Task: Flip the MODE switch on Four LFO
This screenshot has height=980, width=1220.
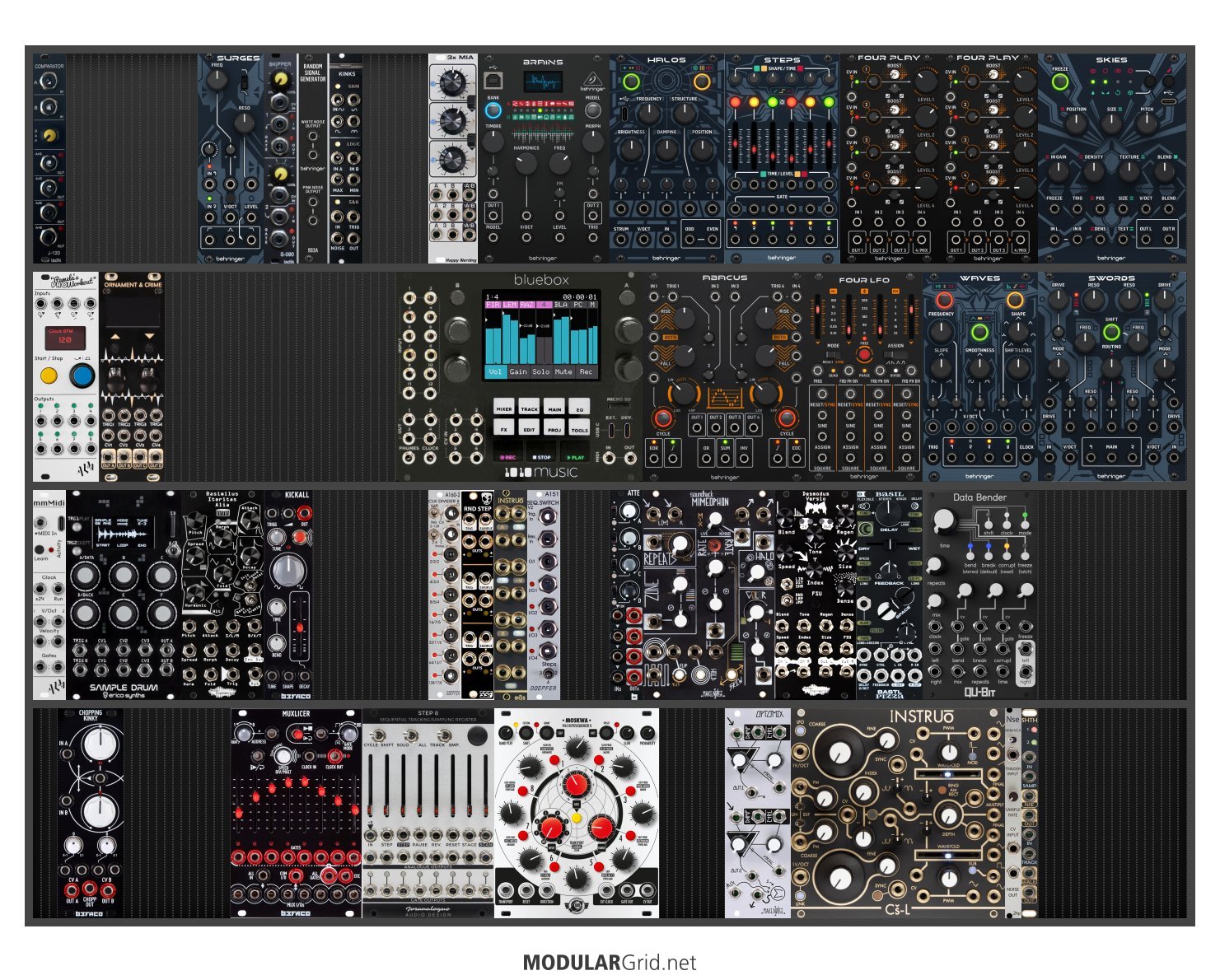Action: 834,355
